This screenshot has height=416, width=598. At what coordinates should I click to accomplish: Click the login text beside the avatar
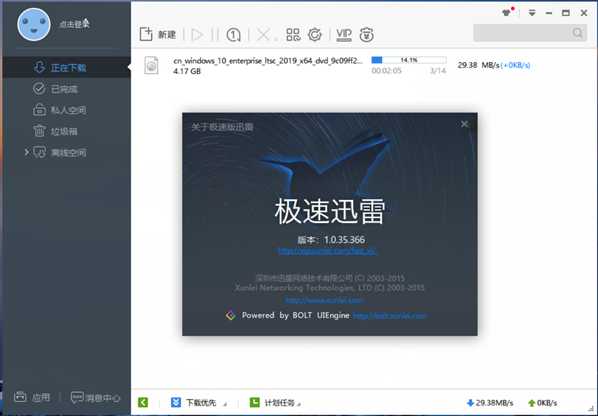74,24
